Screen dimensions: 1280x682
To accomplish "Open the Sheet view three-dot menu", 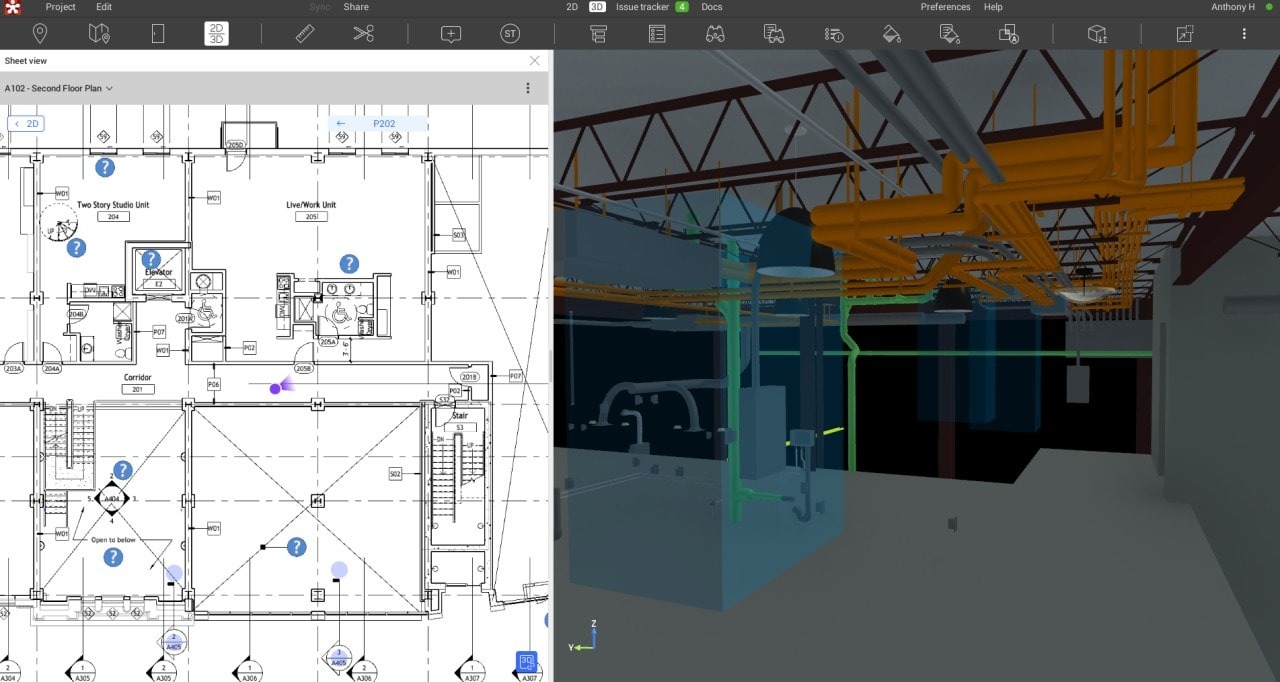I will tap(527, 88).
